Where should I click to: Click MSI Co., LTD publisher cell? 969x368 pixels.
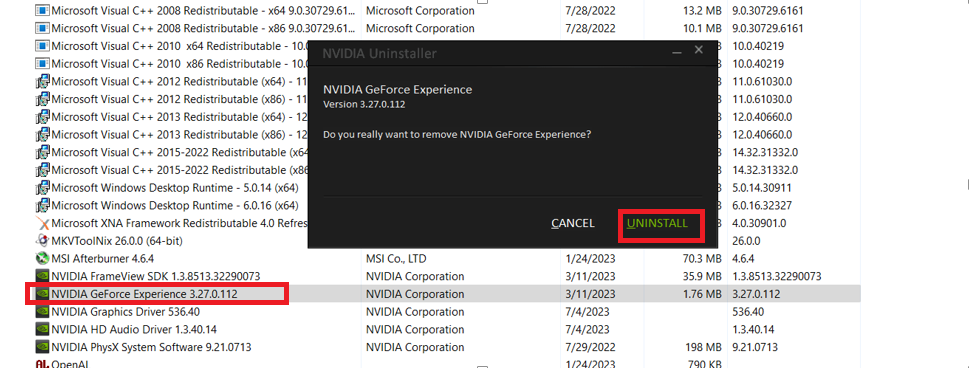coord(396,259)
